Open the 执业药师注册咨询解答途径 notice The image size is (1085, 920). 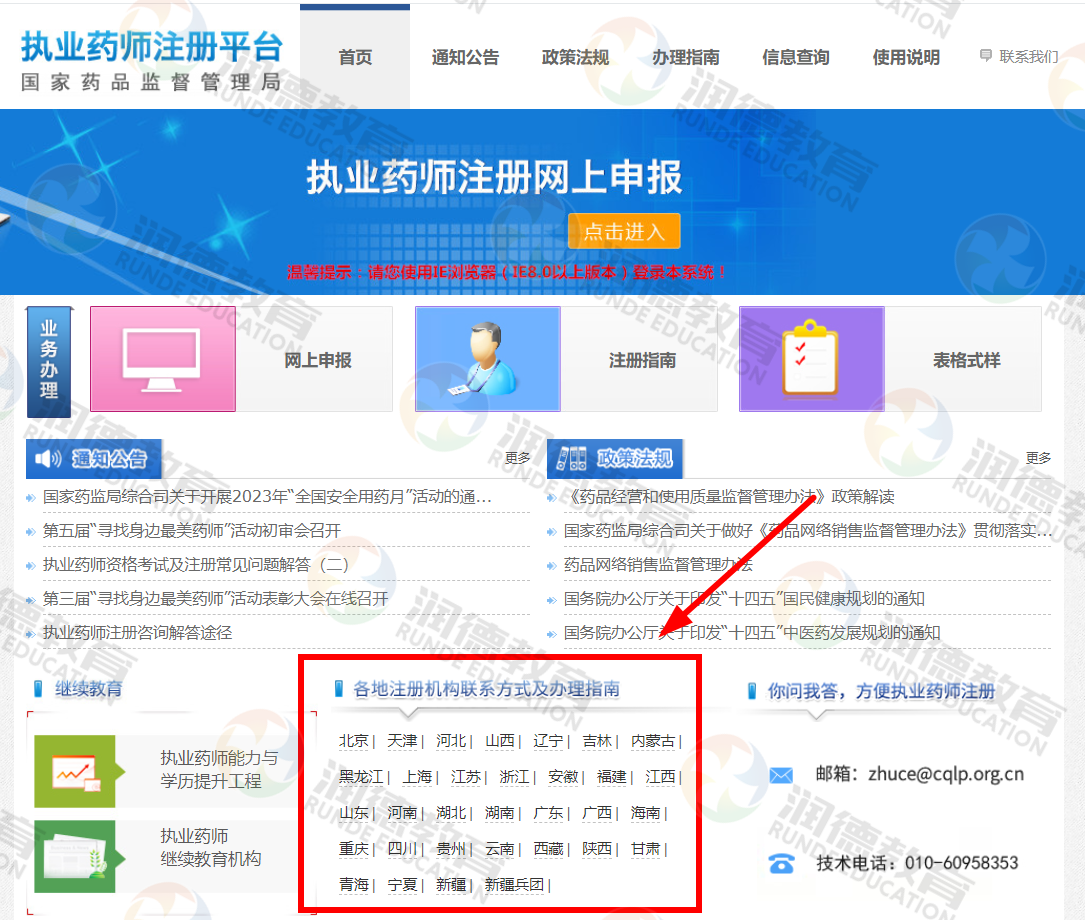138,632
